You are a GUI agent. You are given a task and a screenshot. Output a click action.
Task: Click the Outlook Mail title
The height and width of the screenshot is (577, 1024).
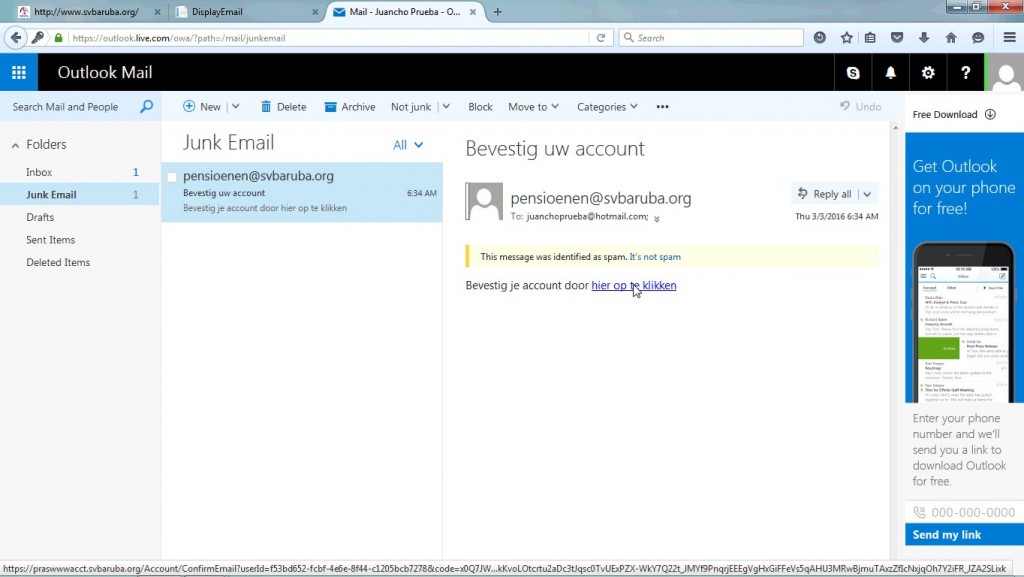click(104, 72)
